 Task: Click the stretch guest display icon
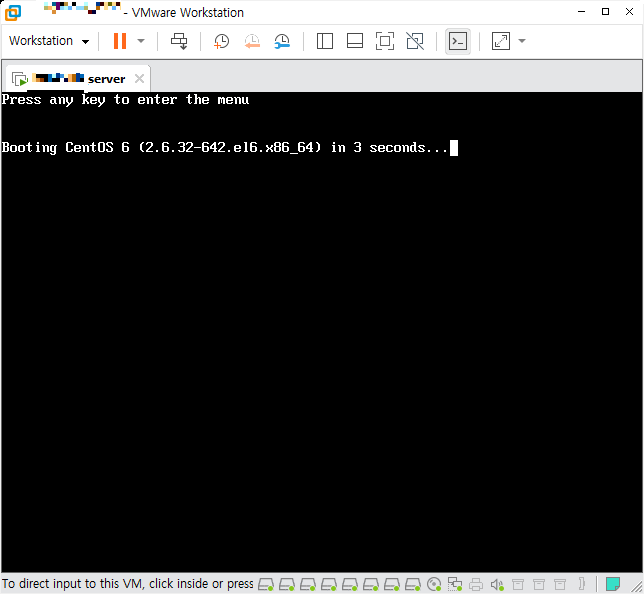pos(501,41)
